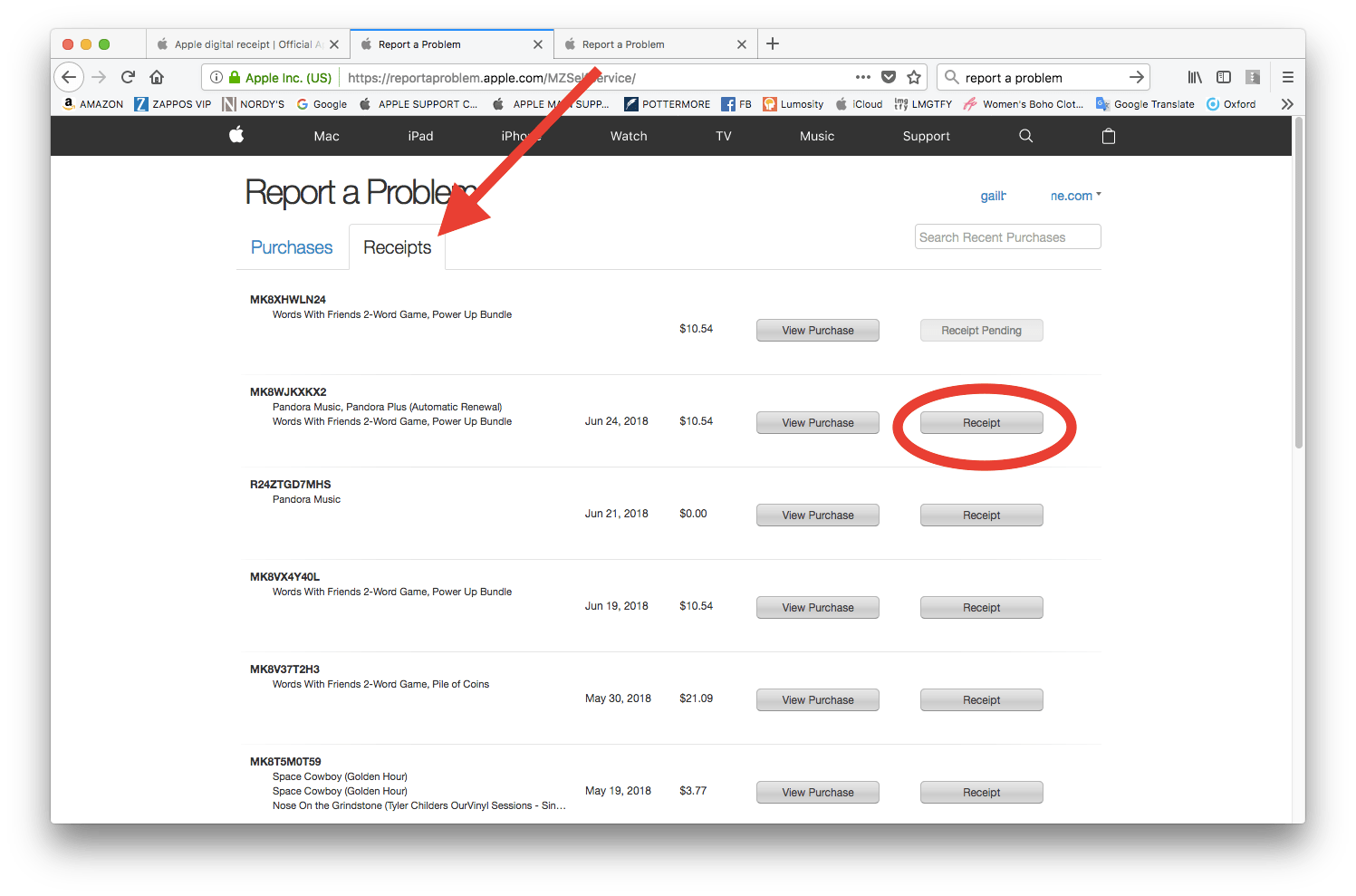Bookmark this page with the star icon
This screenshot has height=896, width=1356.
tap(914, 77)
